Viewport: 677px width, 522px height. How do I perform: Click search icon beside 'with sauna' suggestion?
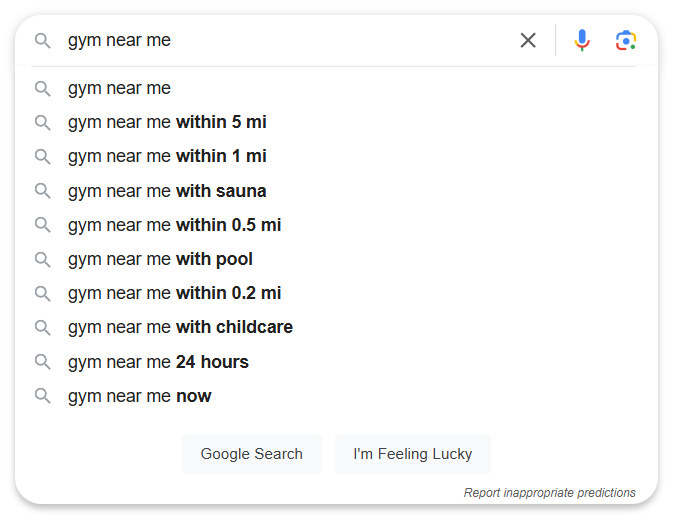click(x=43, y=191)
